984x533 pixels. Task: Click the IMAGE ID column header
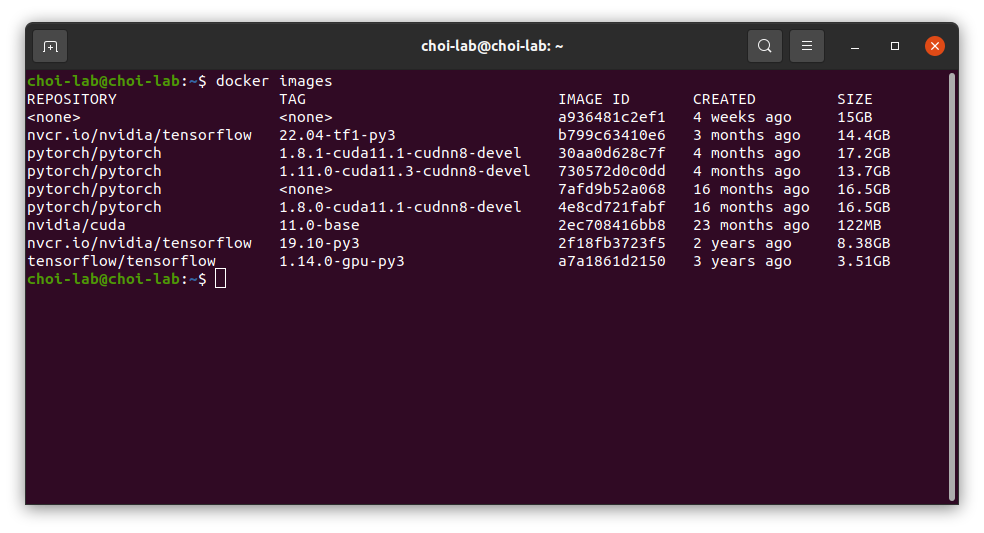coord(594,99)
